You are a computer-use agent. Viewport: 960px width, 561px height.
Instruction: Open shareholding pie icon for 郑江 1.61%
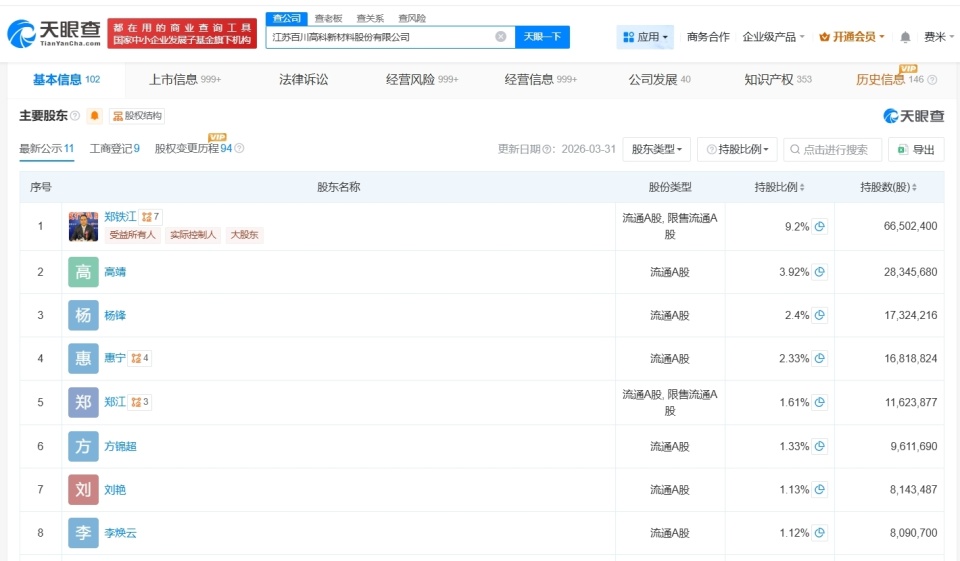click(x=820, y=402)
